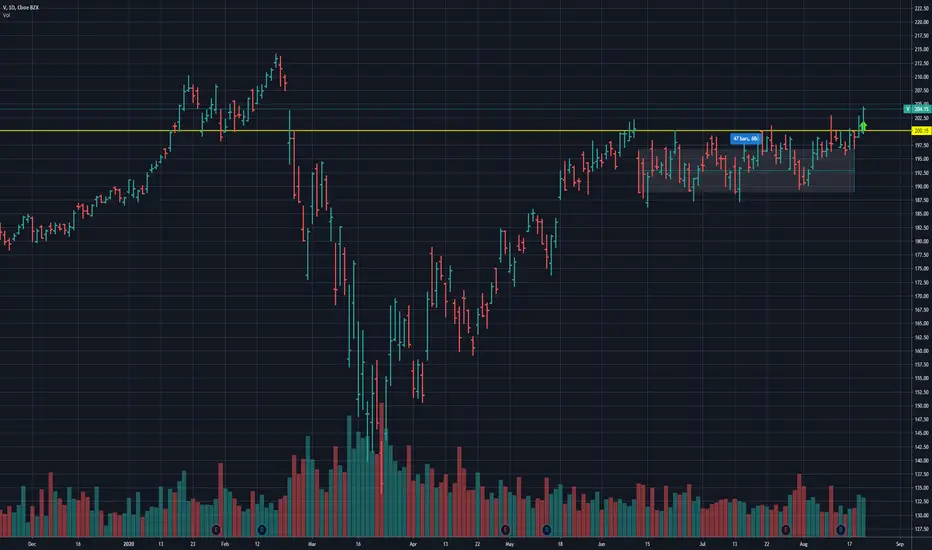Open the V, 1D, Cboe BZX symbol title
The image size is (932, 550).
(21, 8)
